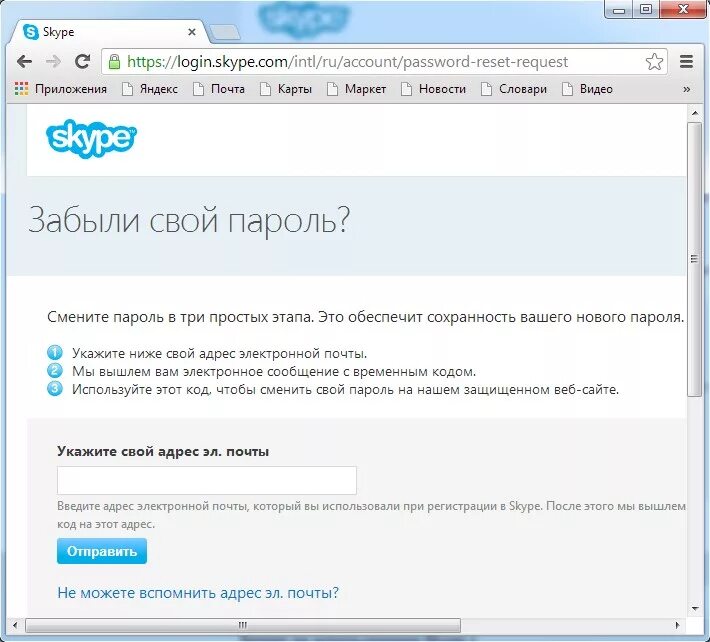The width and height of the screenshot is (710, 642).
Task: Click the green padlock security icon
Action: [x=115, y=62]
